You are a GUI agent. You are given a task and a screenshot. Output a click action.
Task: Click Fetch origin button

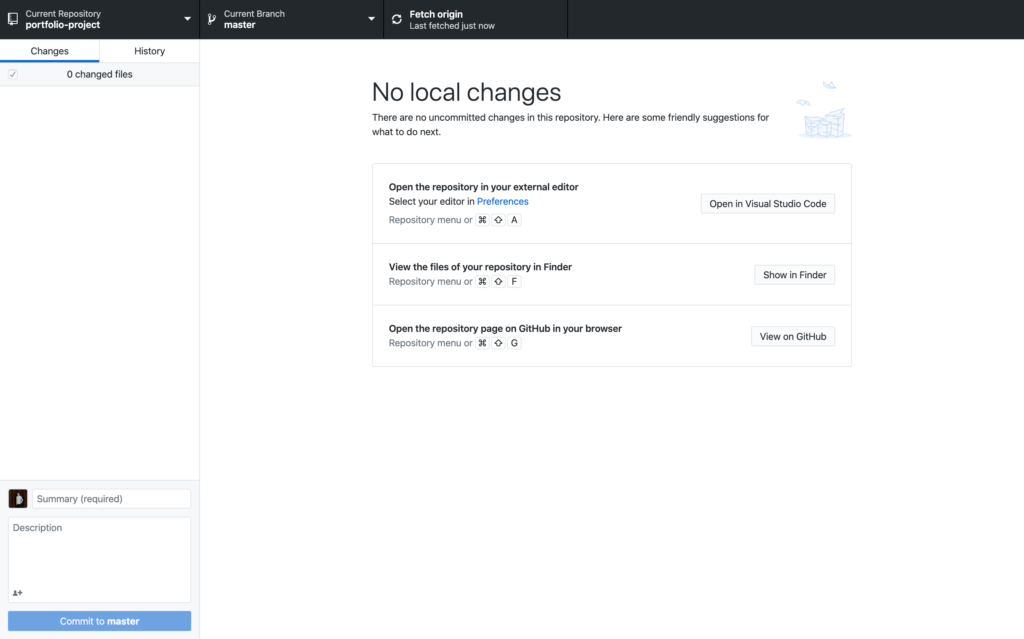pyautogui.click(x=475, y=19)
